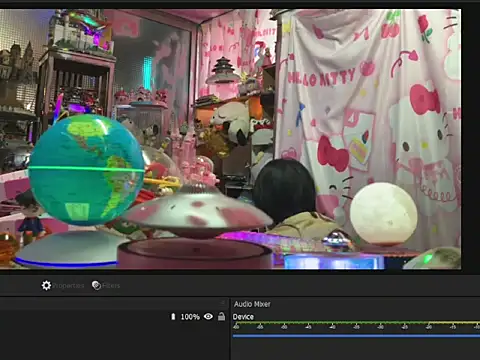
Task: Select the Device label in Audio Mixer
Action: click(x=243, y=317)
